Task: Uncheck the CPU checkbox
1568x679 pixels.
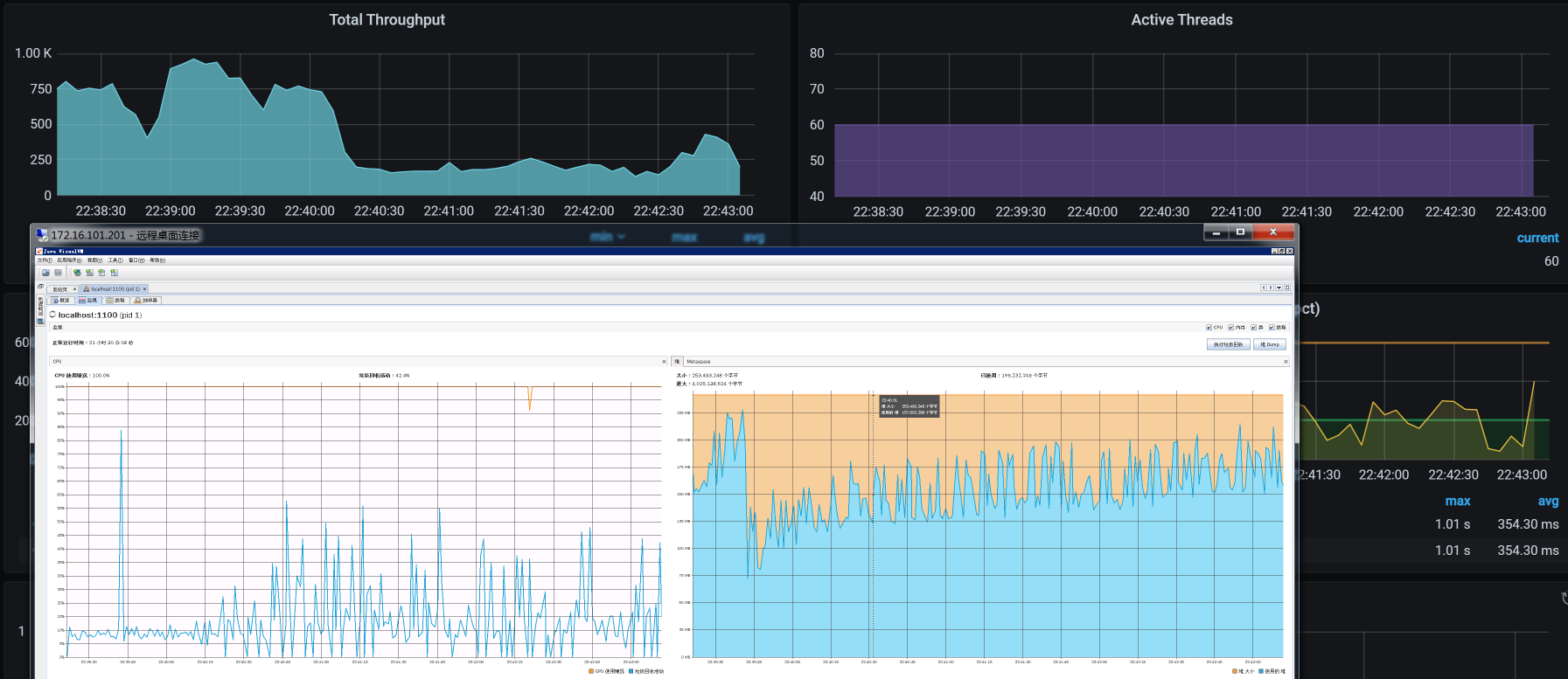Action: click(1209, 328)
